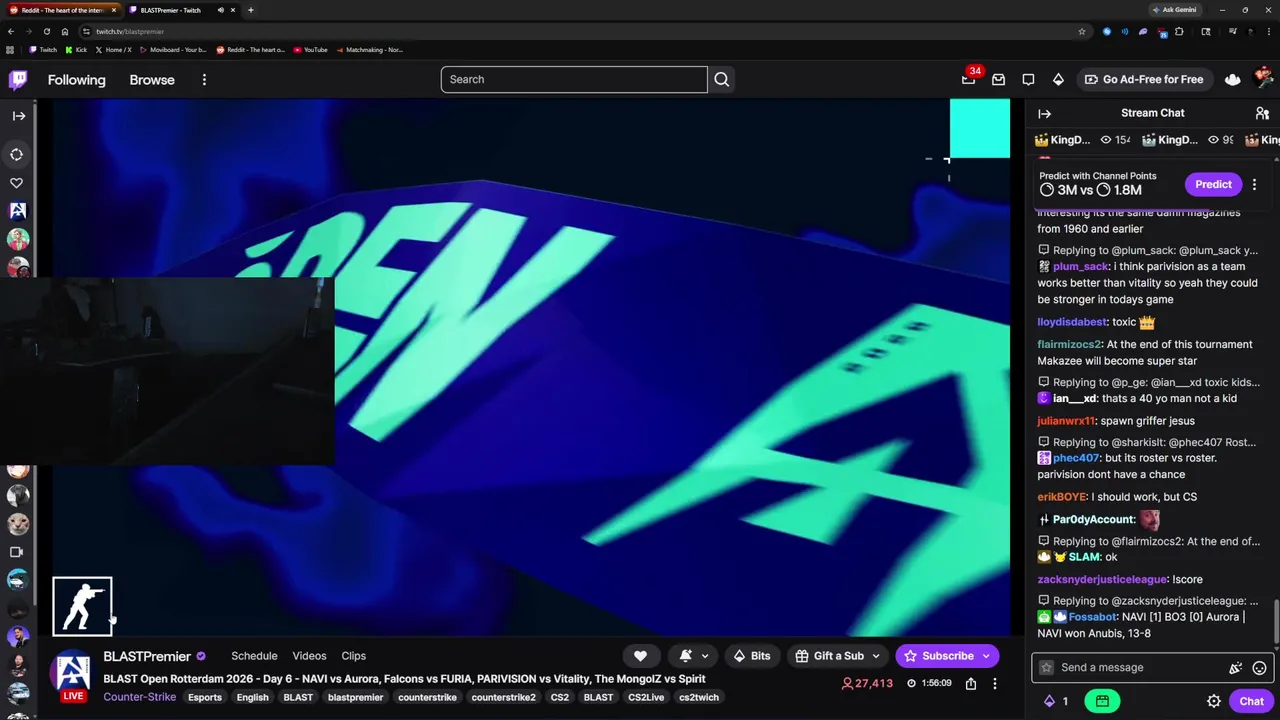Switch to the Reddit browser tab
This screenshot has width=1280, height=720.
click(62, 10)
